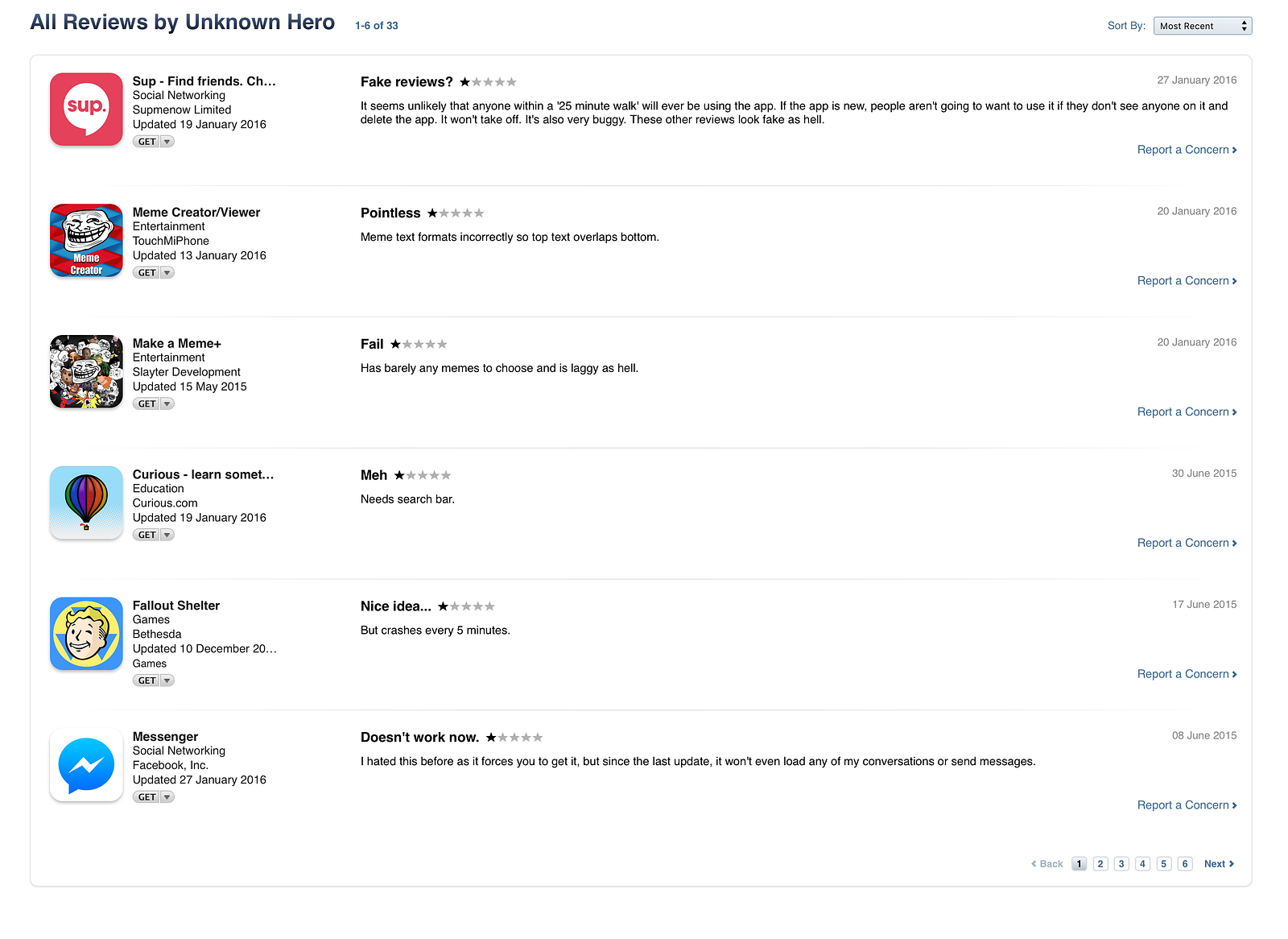
Task: Go to the Next page of reviews
Action: pyautogui.click(x=1219, y=864)
